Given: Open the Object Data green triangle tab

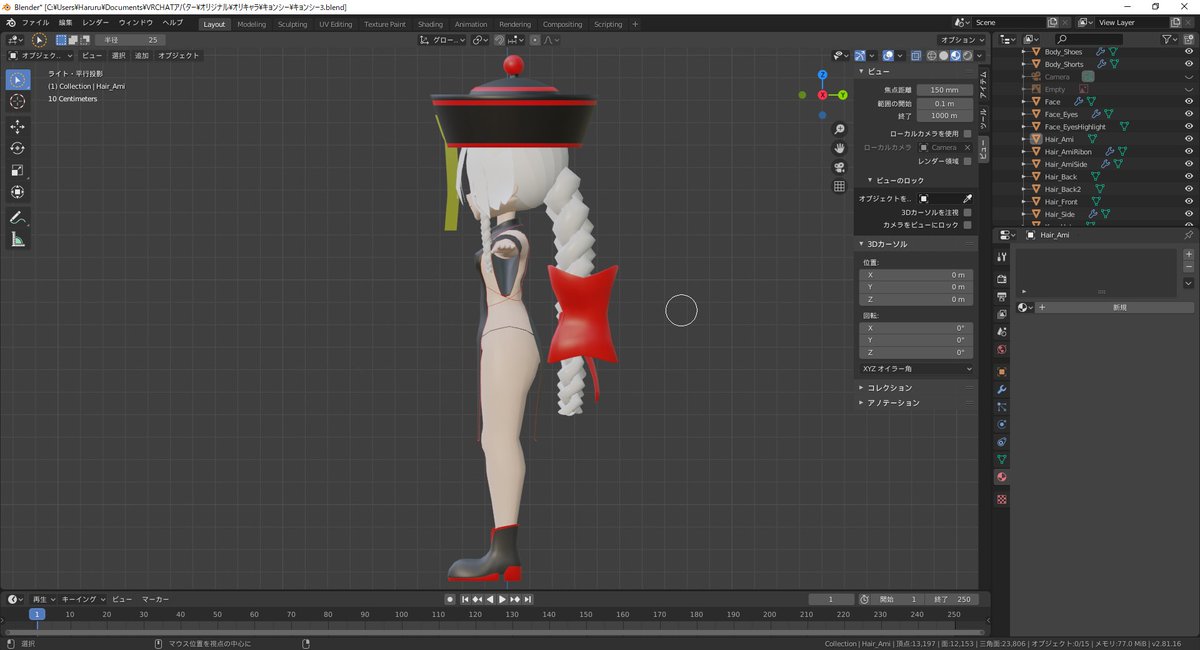Looking at the screenshot, I should [x=1002, y=459].
